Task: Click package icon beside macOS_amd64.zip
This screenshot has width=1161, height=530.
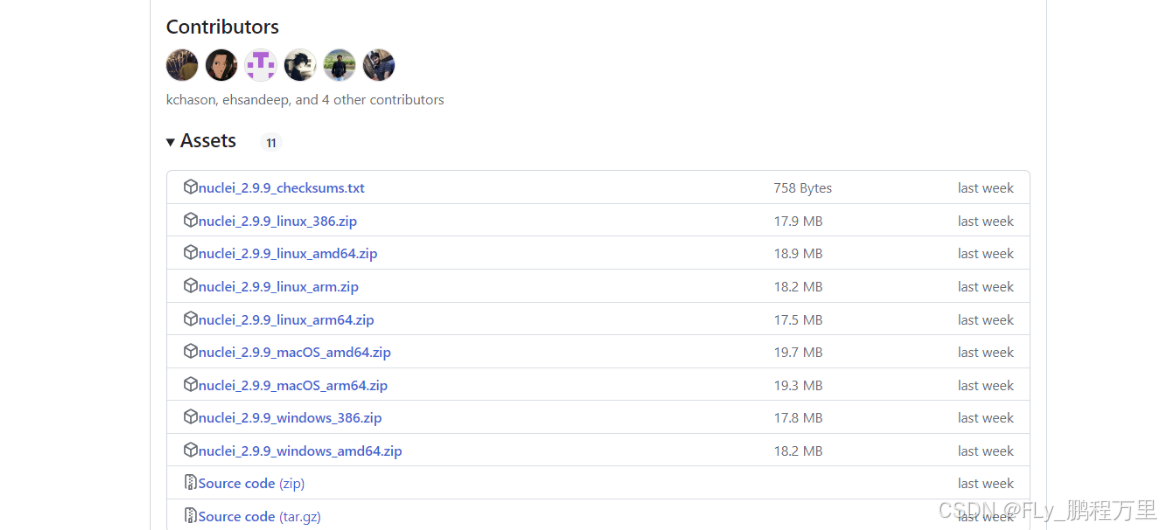Action: (190, 352)
